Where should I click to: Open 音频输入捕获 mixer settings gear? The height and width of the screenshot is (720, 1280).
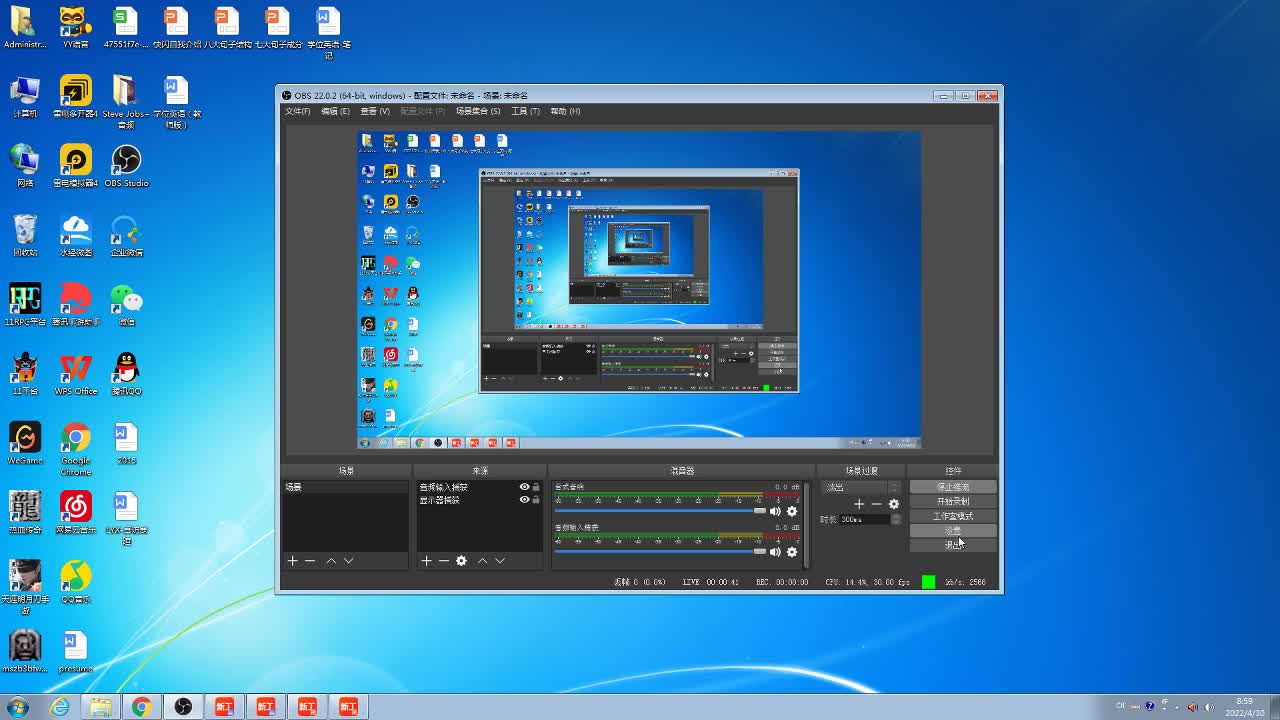(x=792, y=552)
